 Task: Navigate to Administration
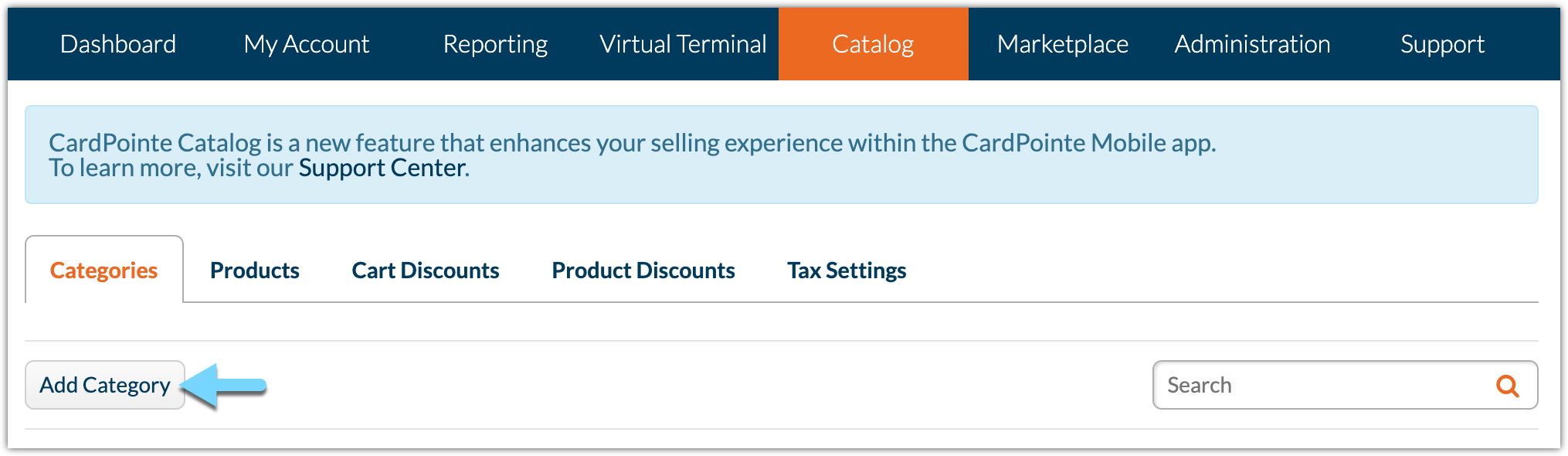(x=1252, y=44)
